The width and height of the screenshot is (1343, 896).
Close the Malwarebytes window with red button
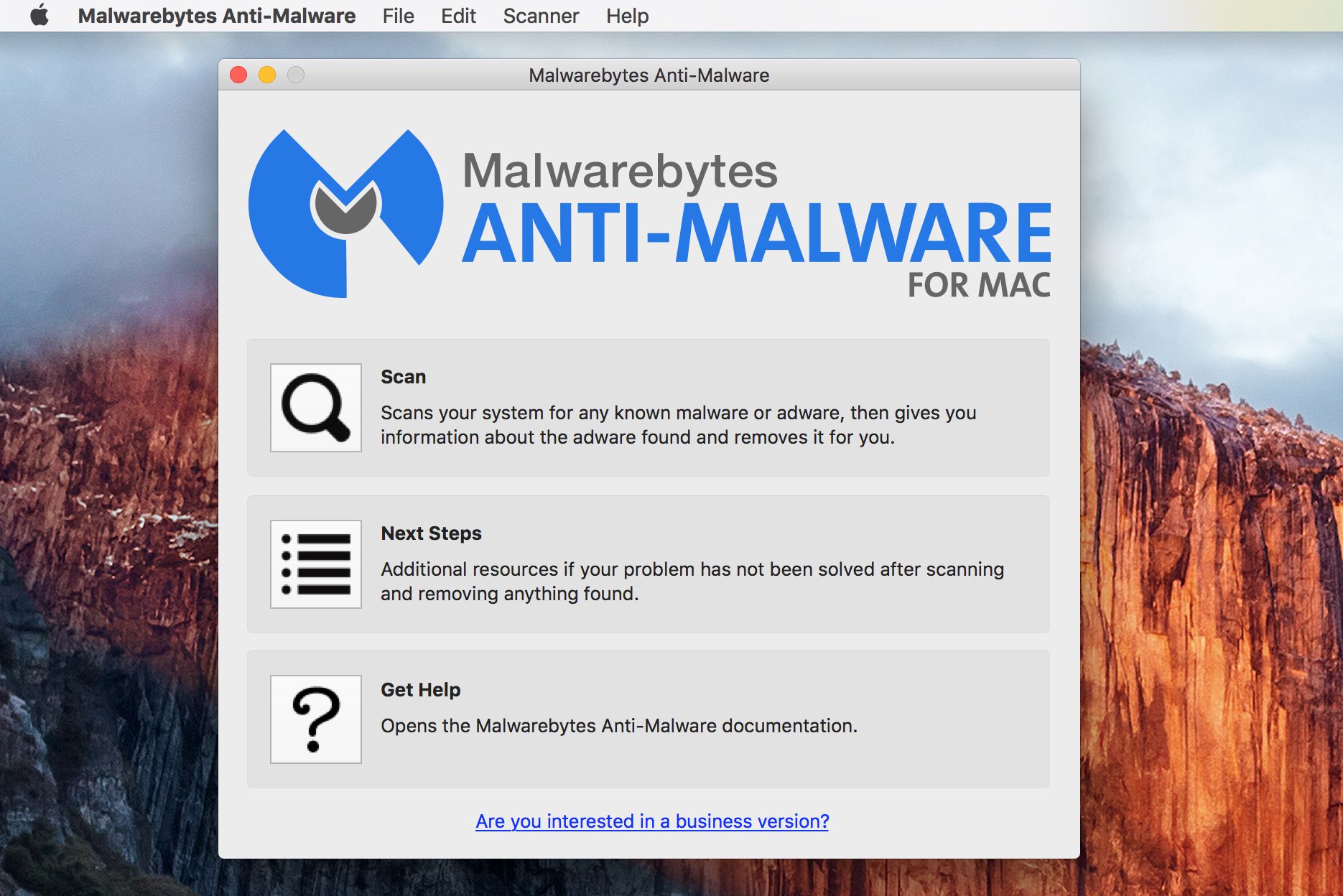238,75
